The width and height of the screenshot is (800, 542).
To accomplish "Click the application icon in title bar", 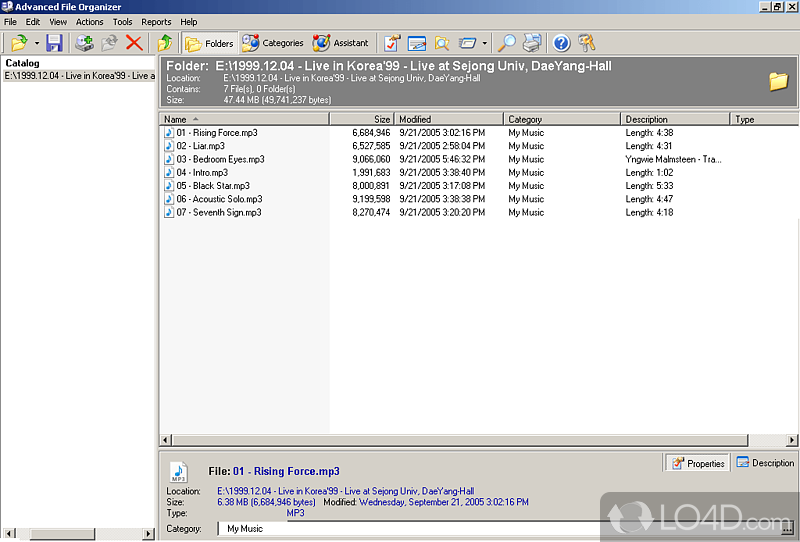I will [x=7, y=7].
